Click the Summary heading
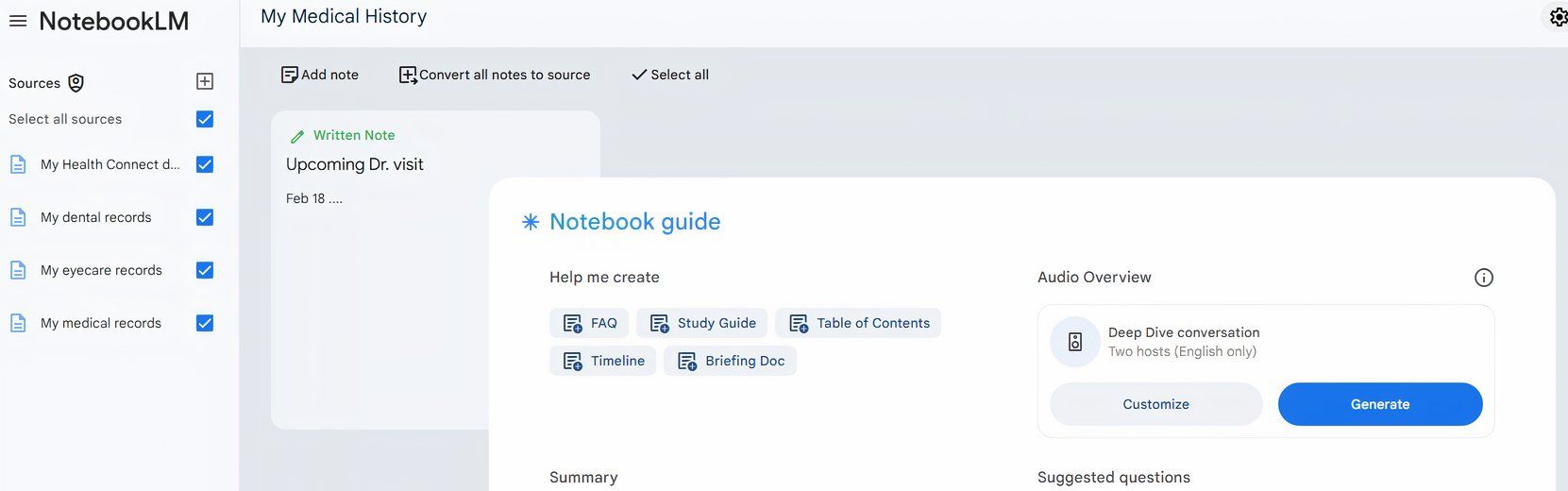 [x=583, y=478]
